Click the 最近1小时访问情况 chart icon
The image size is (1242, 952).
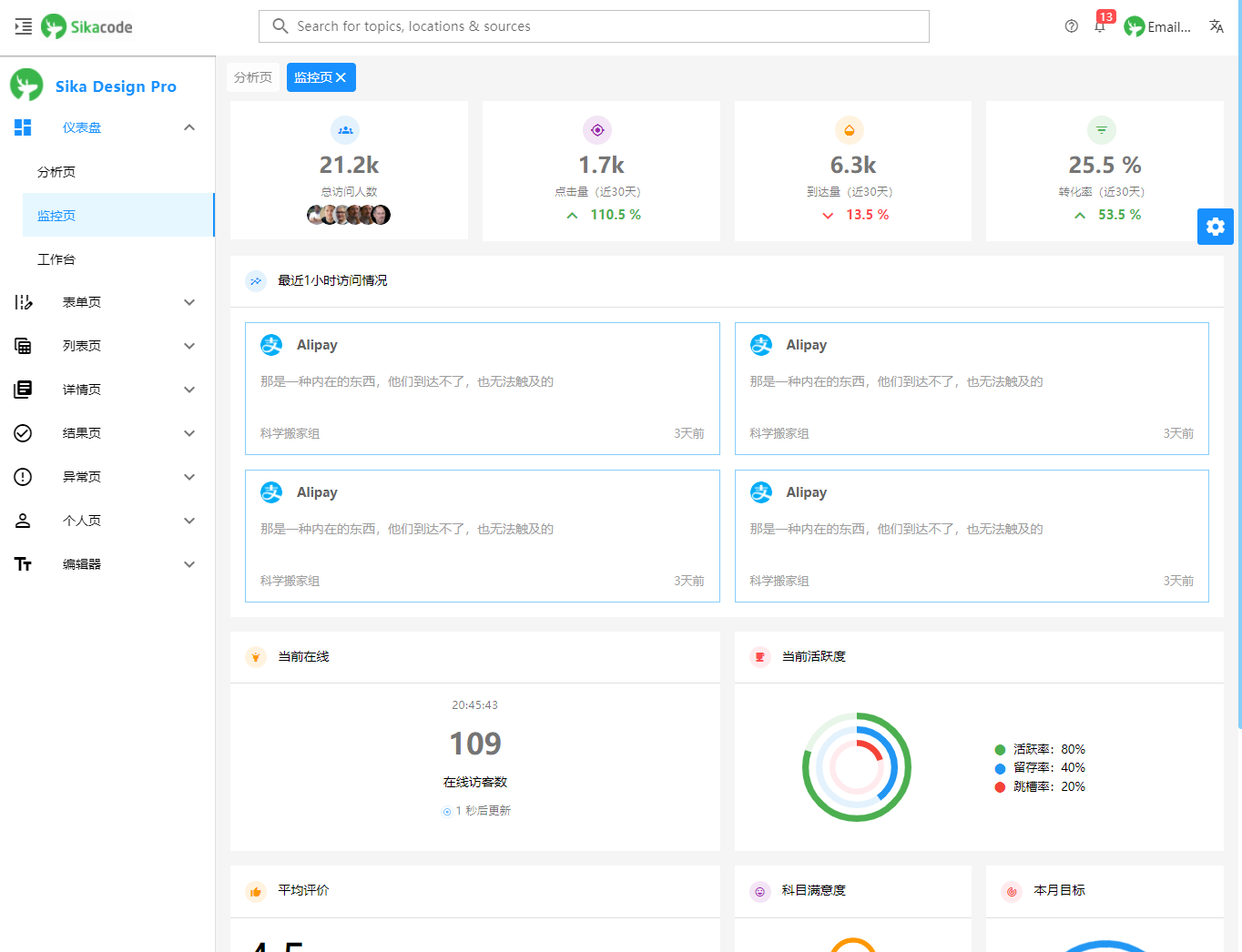click(256, 281)
